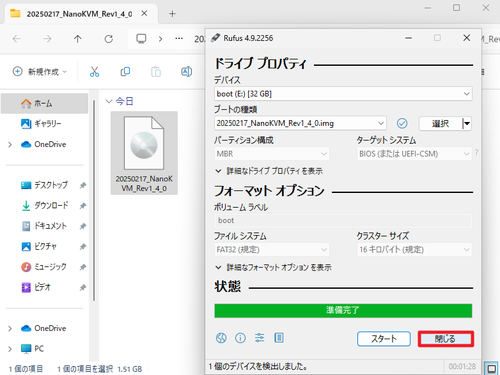Viewport: 500px width, 375px height.
Task: Show the Rufus log icon
Action: click(279, 338)
